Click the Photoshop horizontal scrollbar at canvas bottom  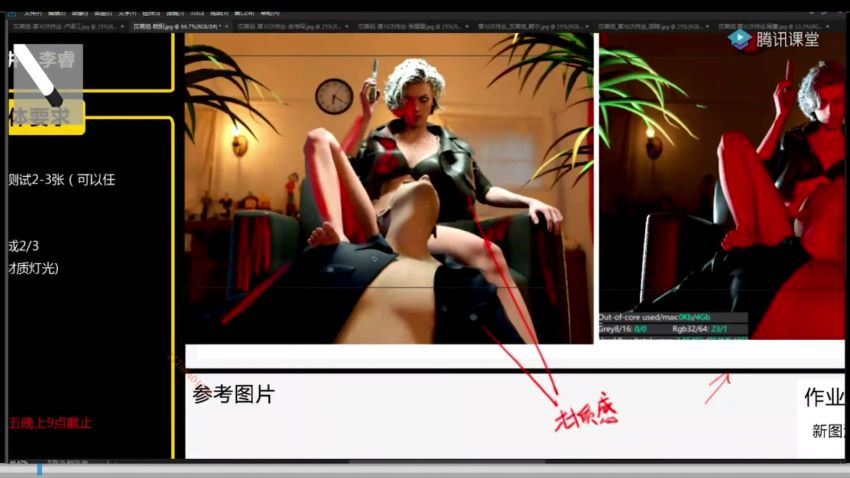coord(447,462)
